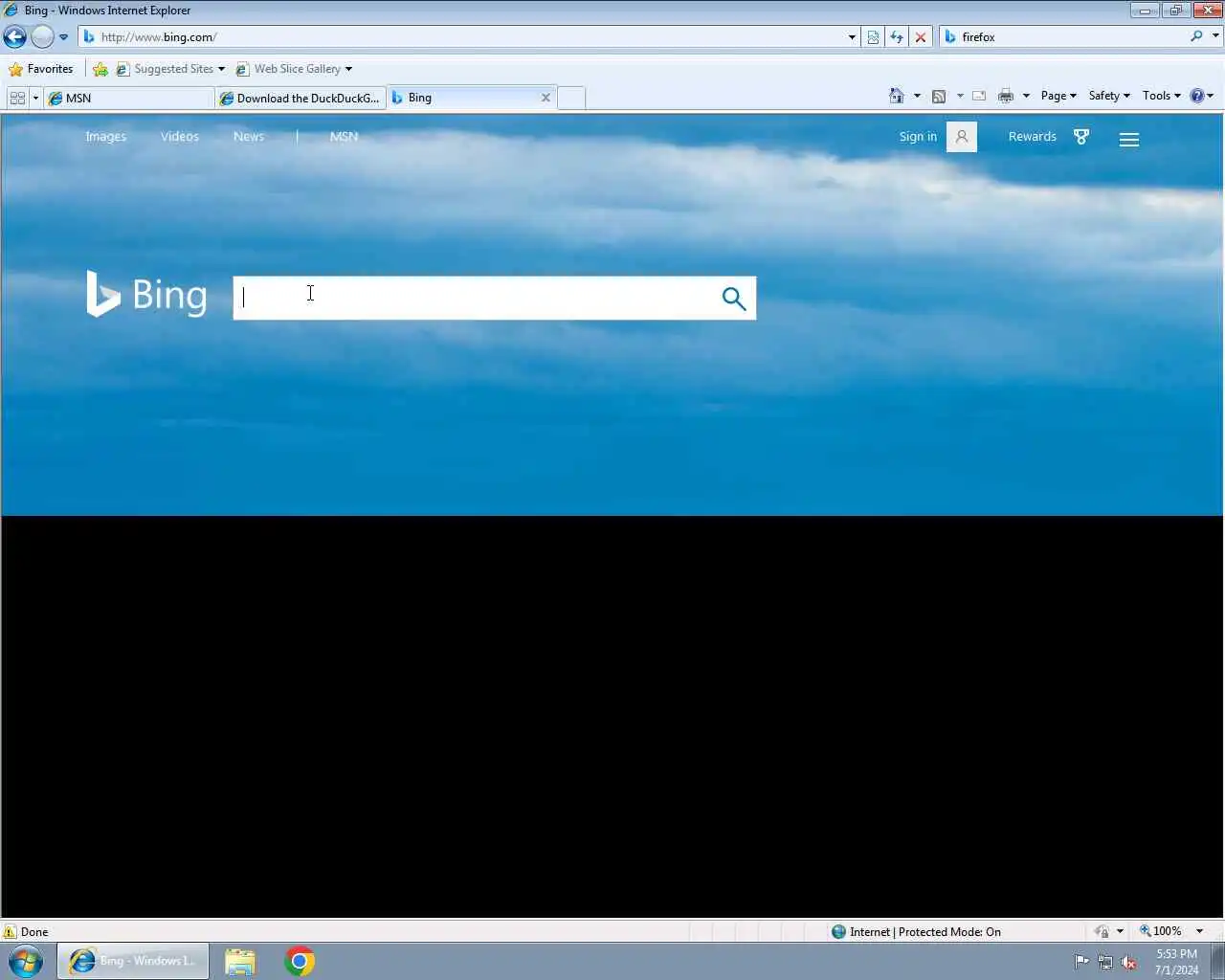Click the user avatar icon
1225x980 pixels.
(x=962, y=137)
